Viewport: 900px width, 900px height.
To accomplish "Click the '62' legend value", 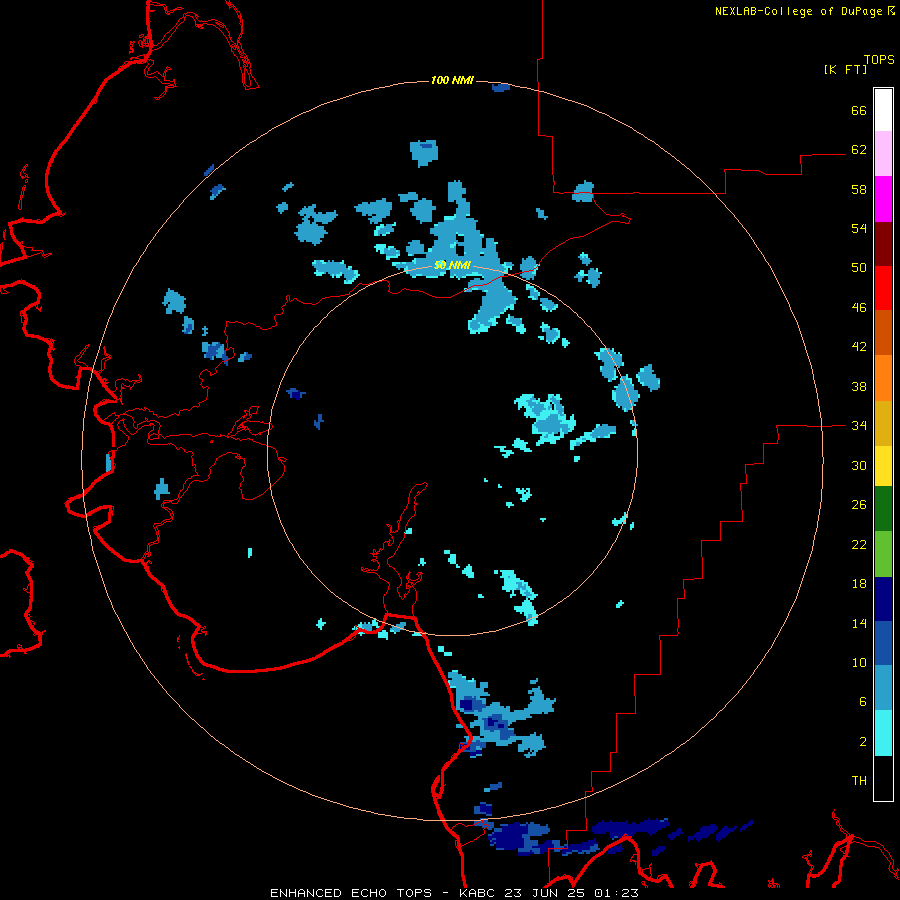I will pos(859,149).
